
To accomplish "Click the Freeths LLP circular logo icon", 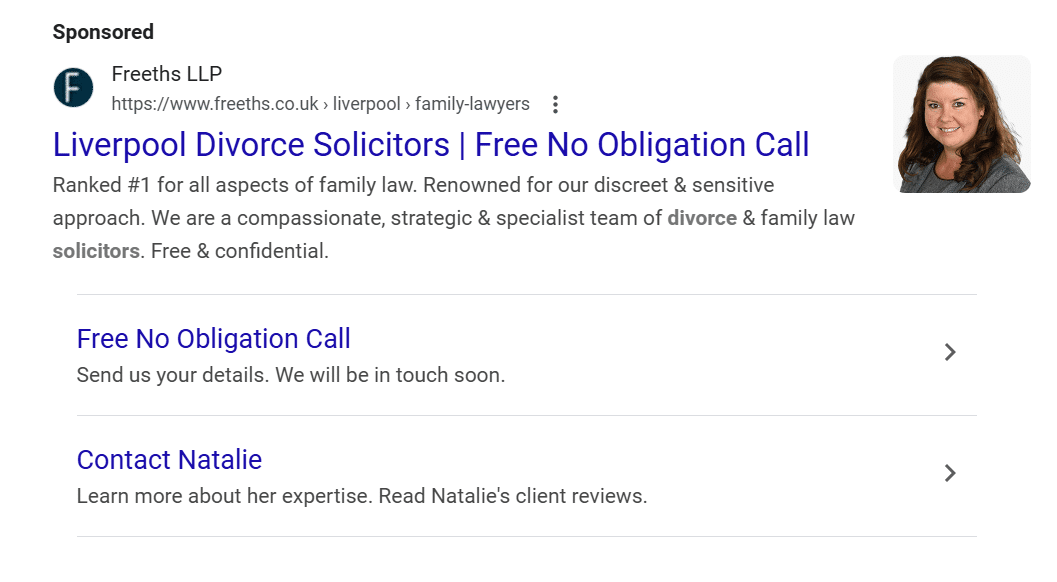I will [x=73, y=88].
